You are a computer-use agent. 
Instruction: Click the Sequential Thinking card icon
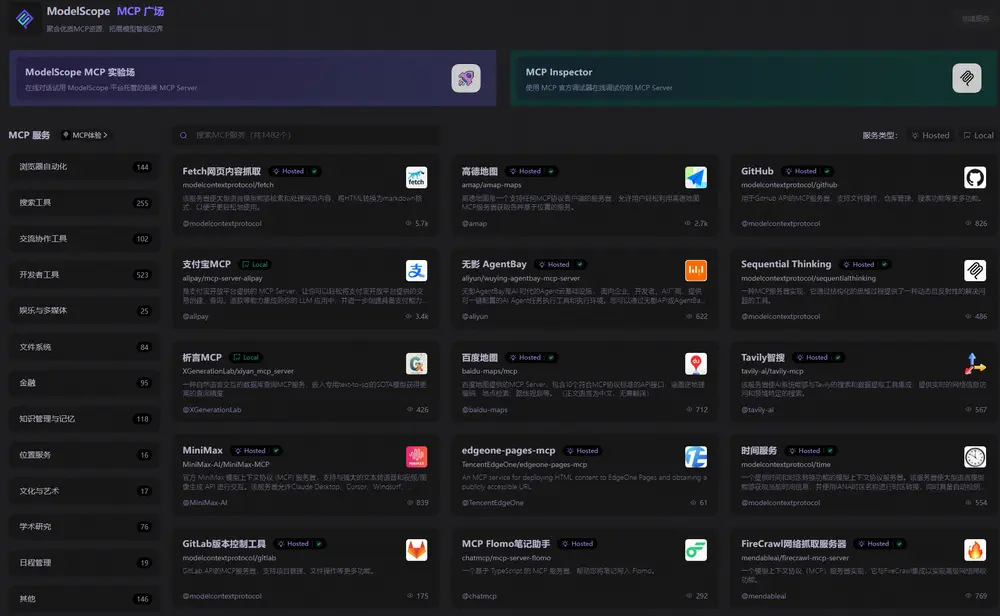975,270
